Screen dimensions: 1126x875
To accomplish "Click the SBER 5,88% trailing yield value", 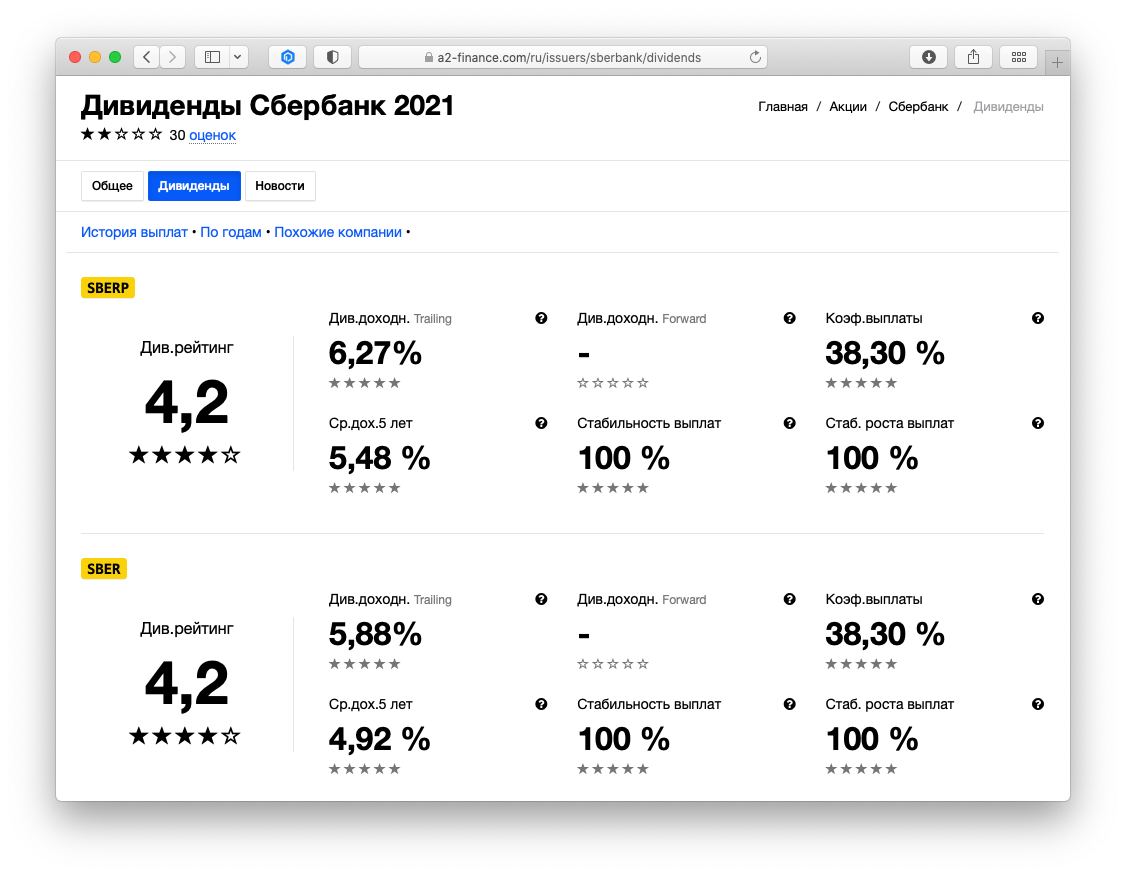I will coord(375,634).
